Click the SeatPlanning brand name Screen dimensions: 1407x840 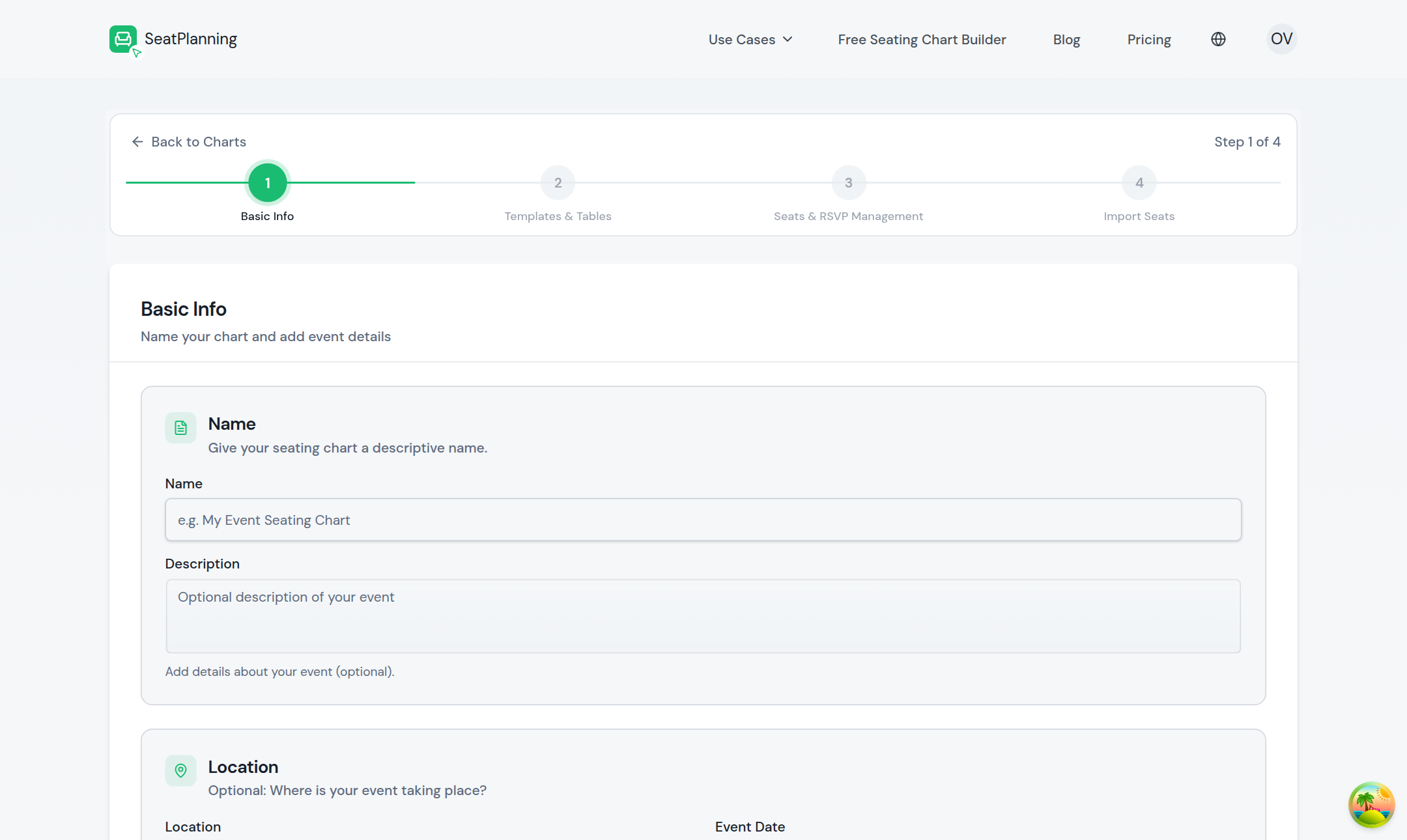[x=191, y=39]
